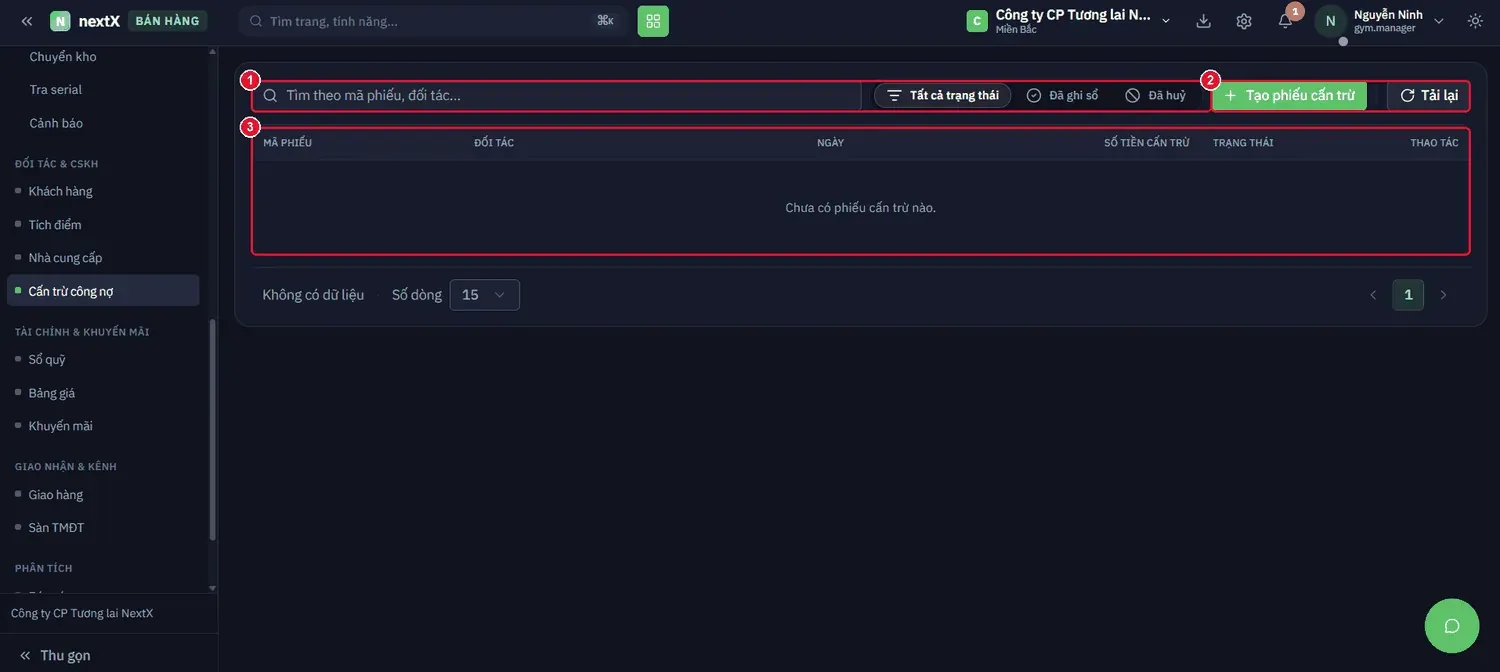Open Tra serial menu item
This screenshot has height=672, width=1500.
coord(56,90)
